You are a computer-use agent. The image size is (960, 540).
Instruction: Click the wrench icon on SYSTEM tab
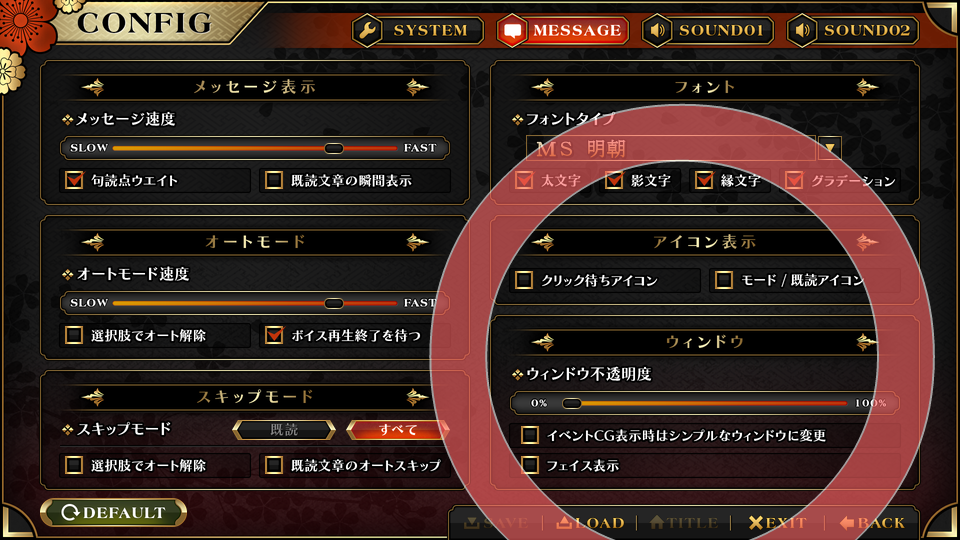pyautogui.click(x=368, y=30)
